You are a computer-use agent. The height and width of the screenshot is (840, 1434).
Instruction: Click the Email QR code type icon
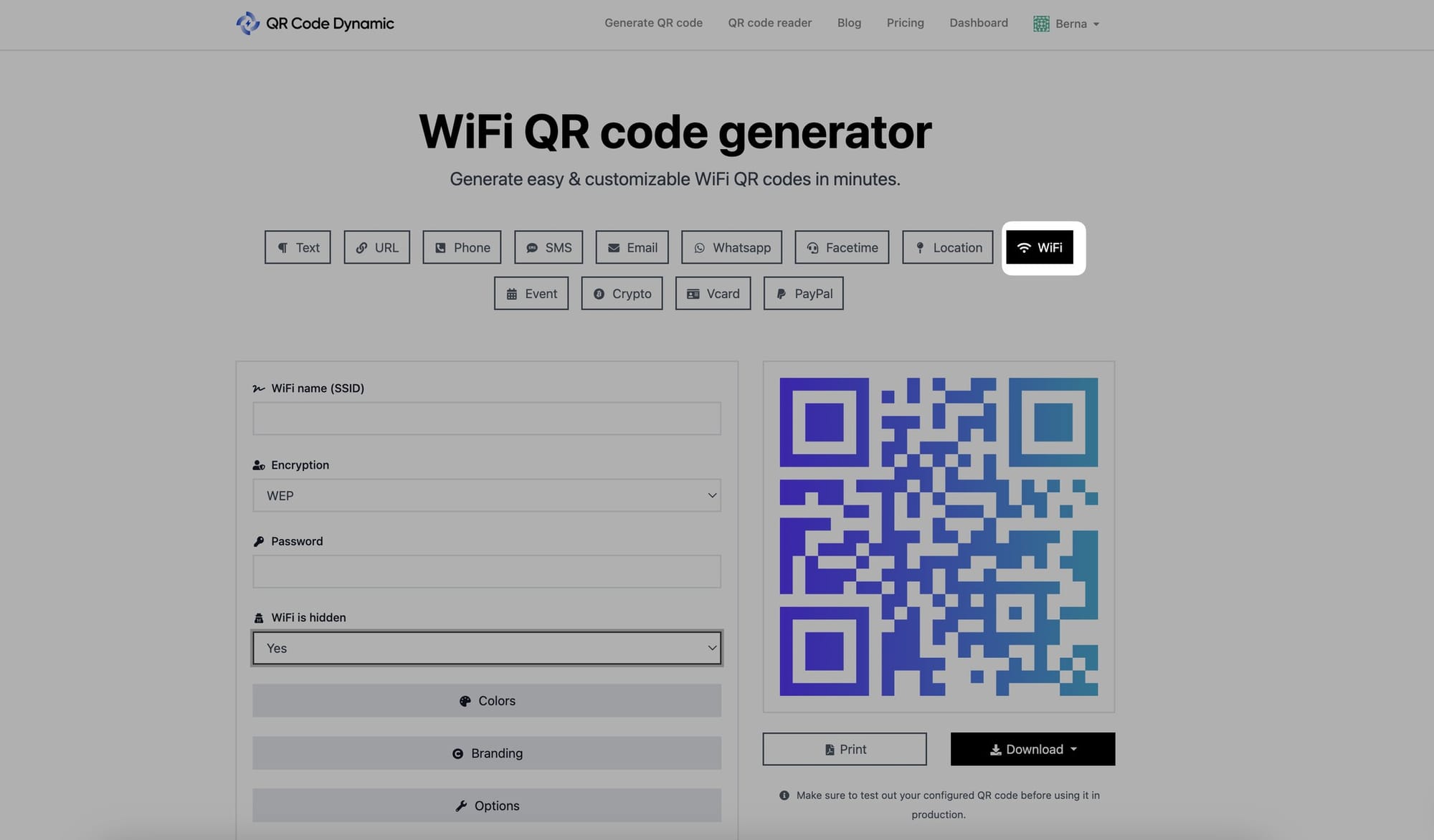pyautogui.click(x=632, y=247)
